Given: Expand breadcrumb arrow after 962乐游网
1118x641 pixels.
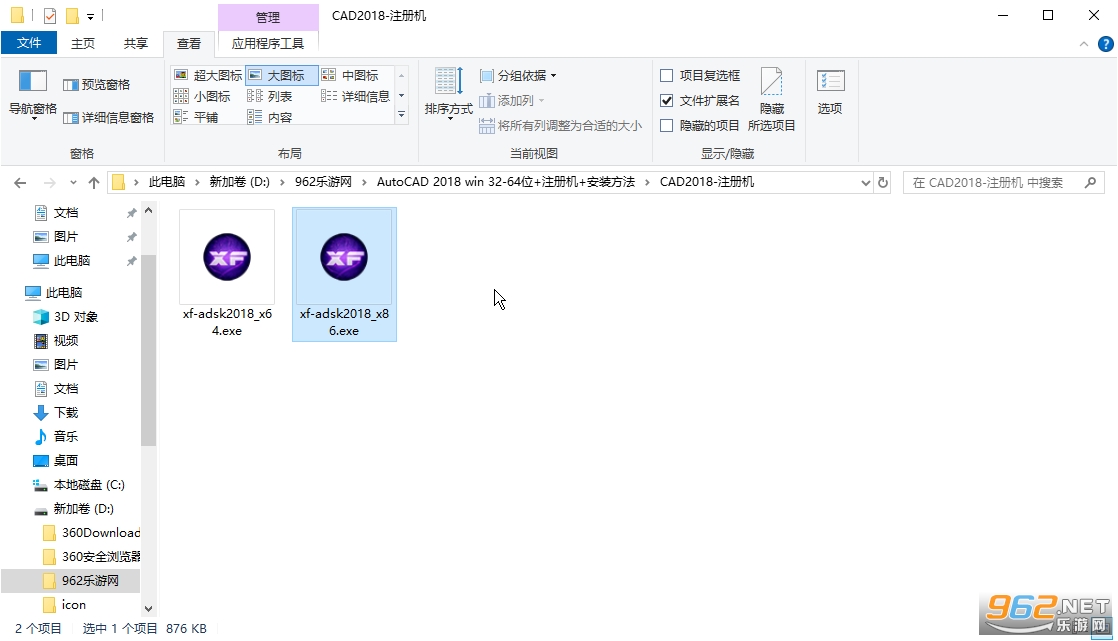Looking at the screenshot, I should coord(364,183).
